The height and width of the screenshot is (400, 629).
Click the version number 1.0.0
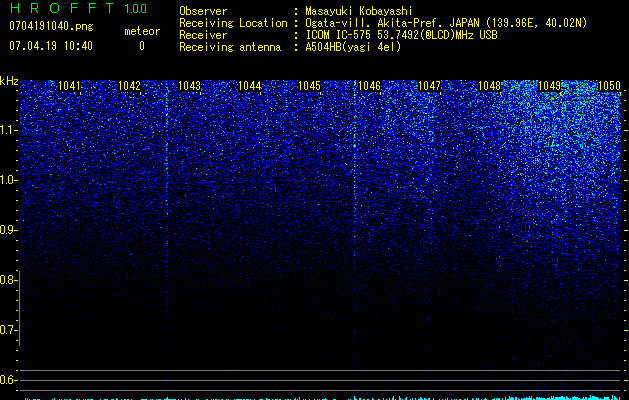[136, 9]
